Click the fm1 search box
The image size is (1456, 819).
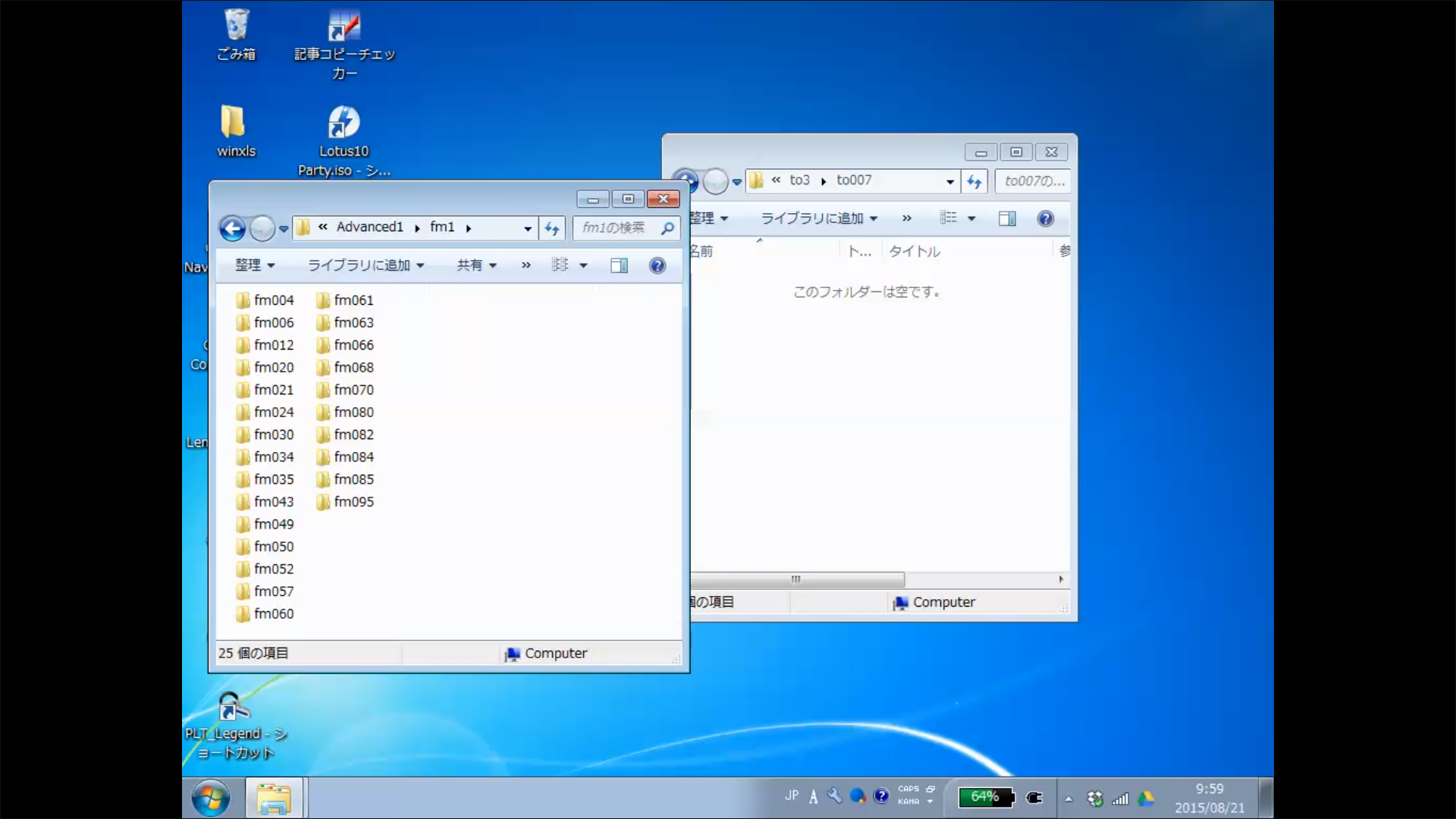point(616,227)
